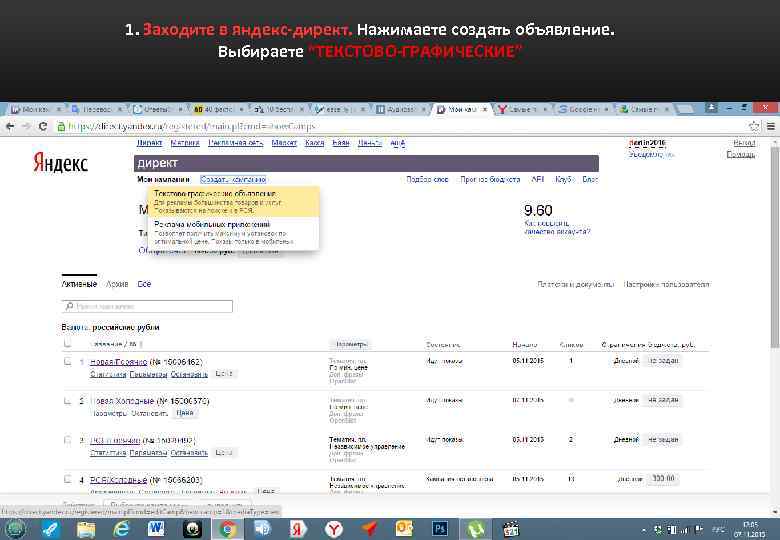Click the account quality score 9.60
This screenshot has width=780, height=540.
(x=538, y=210)
